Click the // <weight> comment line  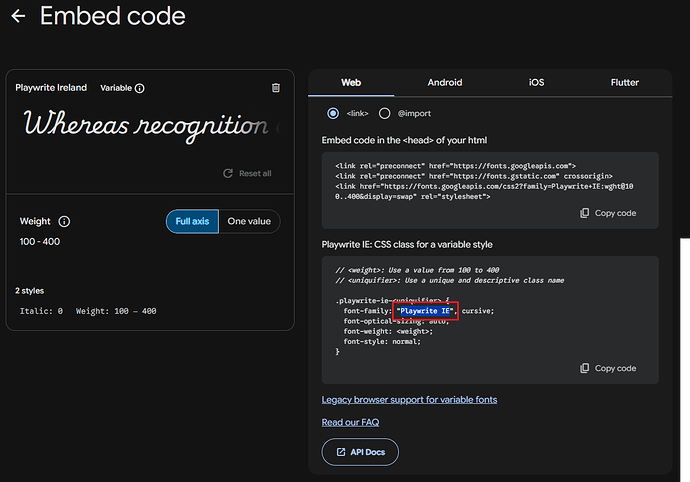point(417,270)
